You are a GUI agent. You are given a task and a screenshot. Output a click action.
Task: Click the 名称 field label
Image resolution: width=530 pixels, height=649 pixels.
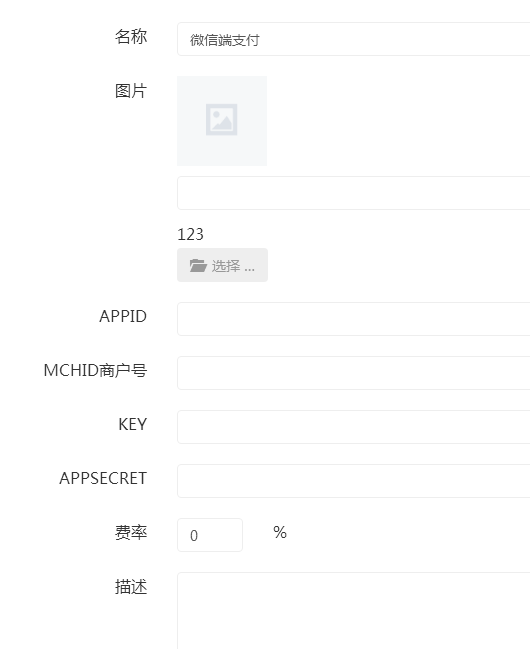131,36
